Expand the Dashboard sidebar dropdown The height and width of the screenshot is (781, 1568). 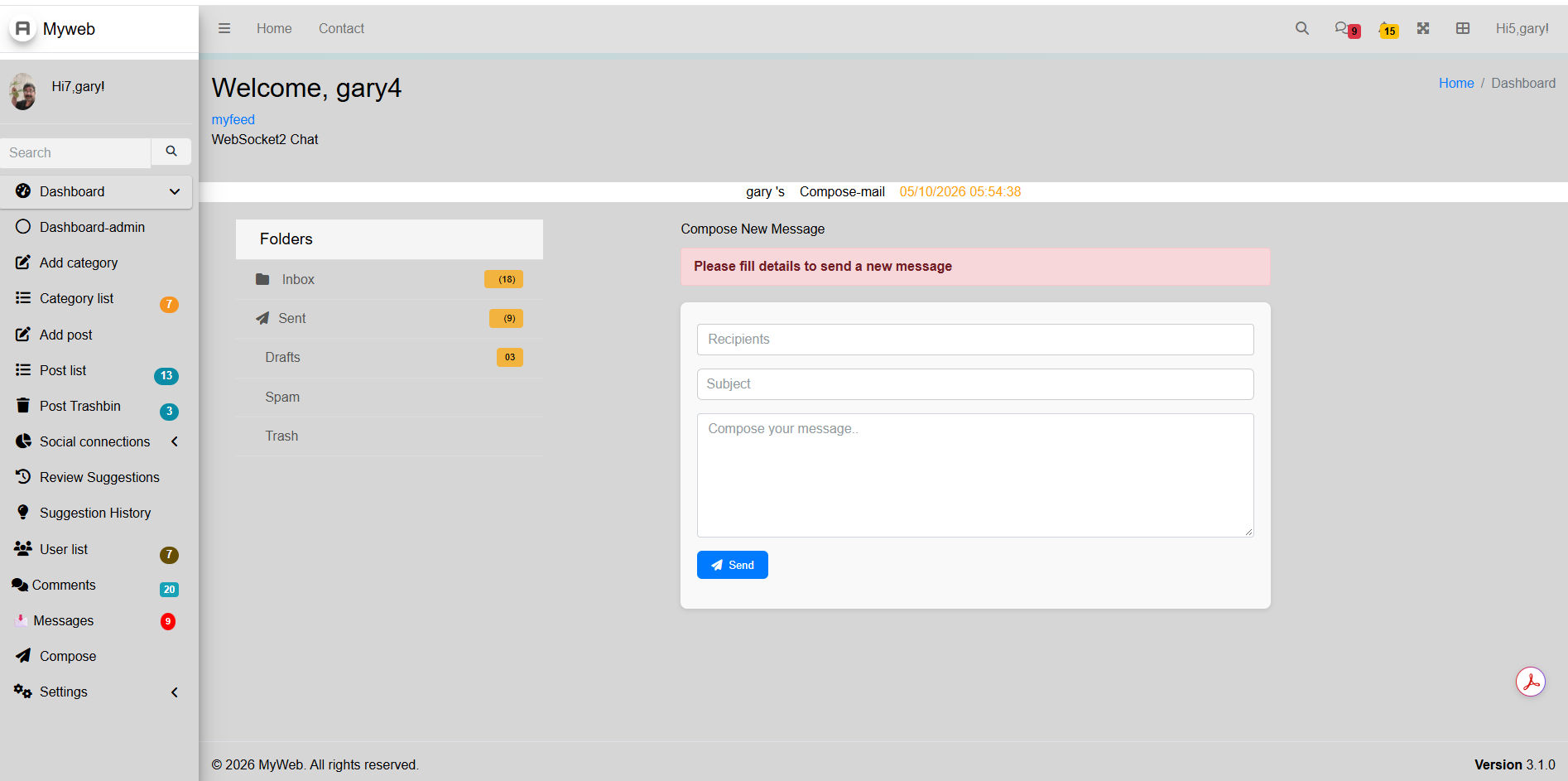click(x=96, y=191)
